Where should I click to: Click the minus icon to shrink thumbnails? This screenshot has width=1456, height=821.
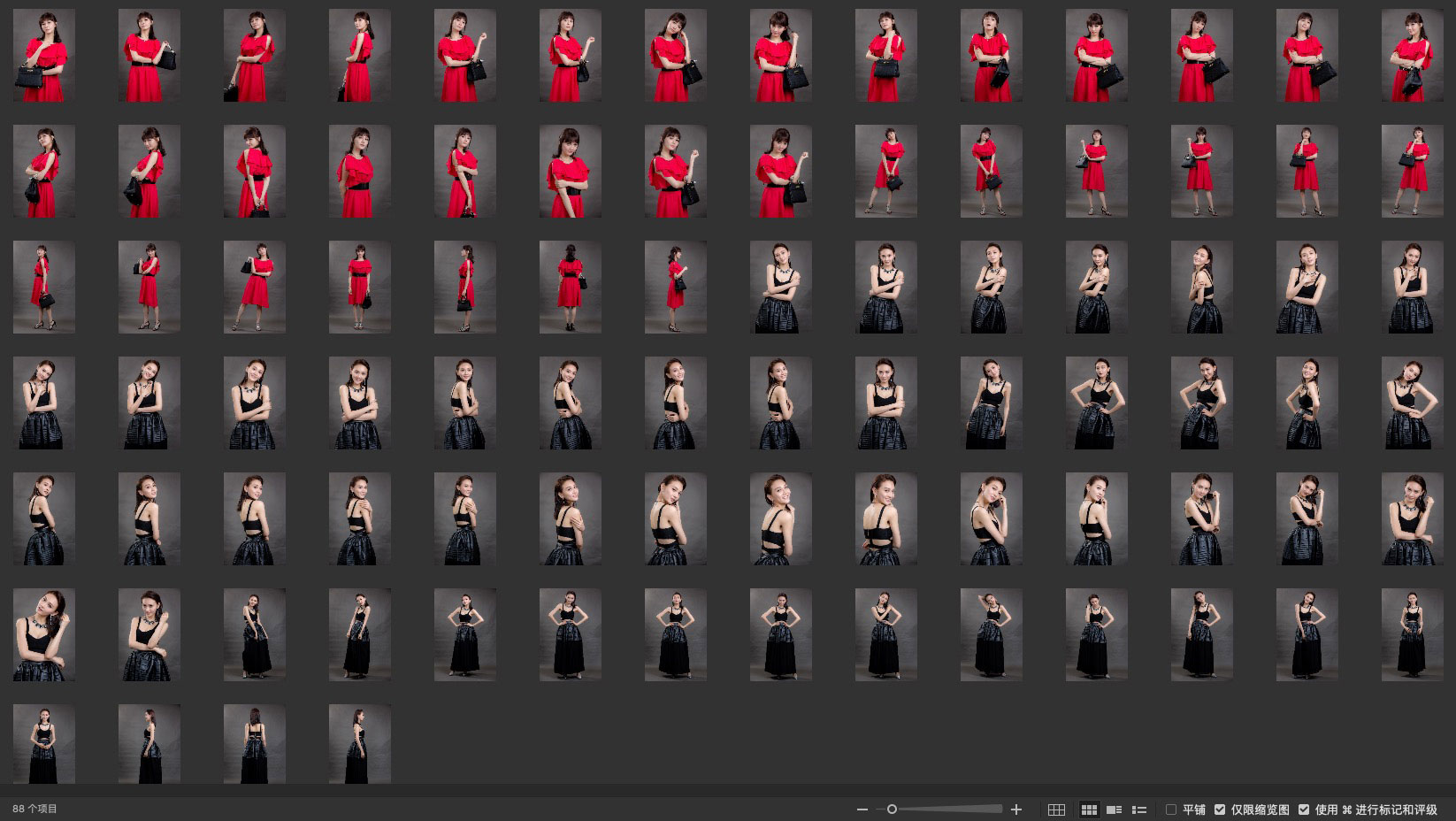tap(862, 809)
